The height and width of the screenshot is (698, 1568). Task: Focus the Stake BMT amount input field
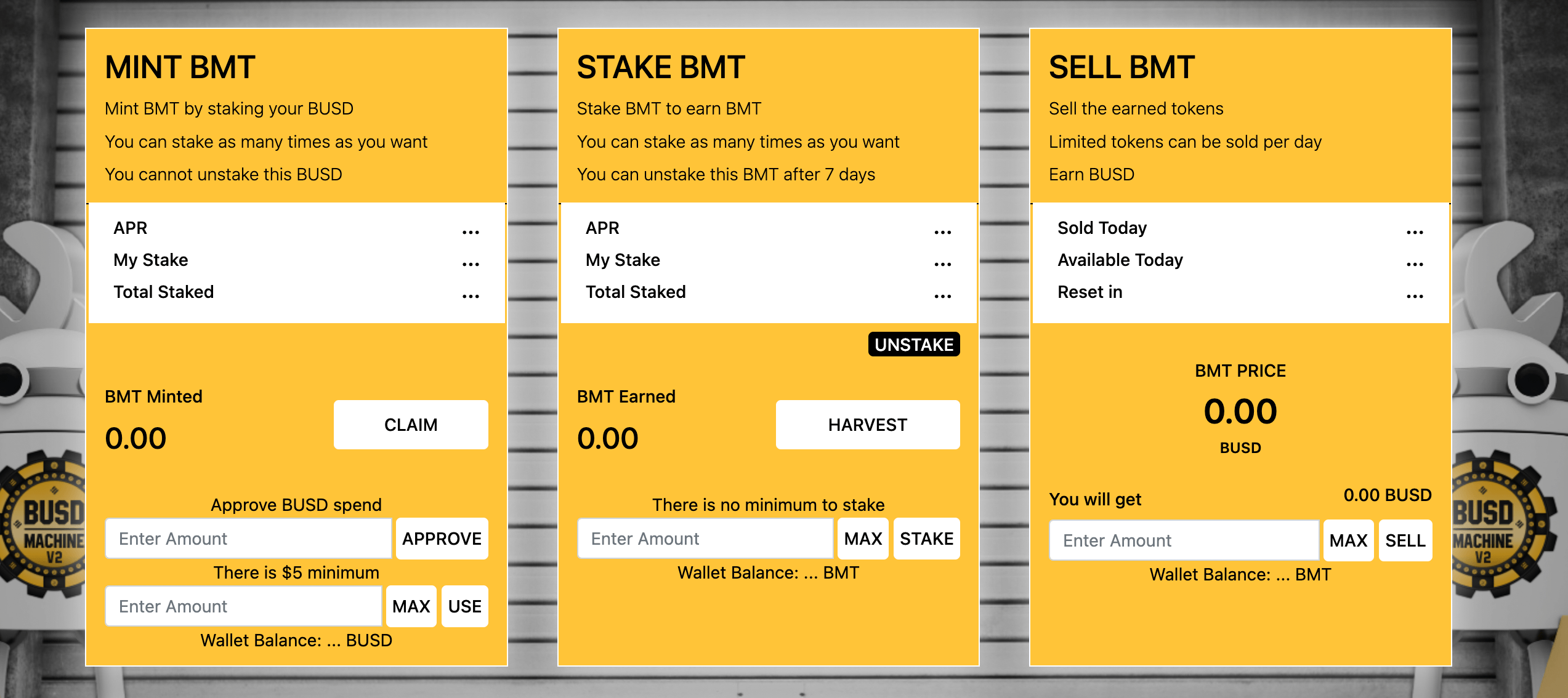click(x=705, y=539)
